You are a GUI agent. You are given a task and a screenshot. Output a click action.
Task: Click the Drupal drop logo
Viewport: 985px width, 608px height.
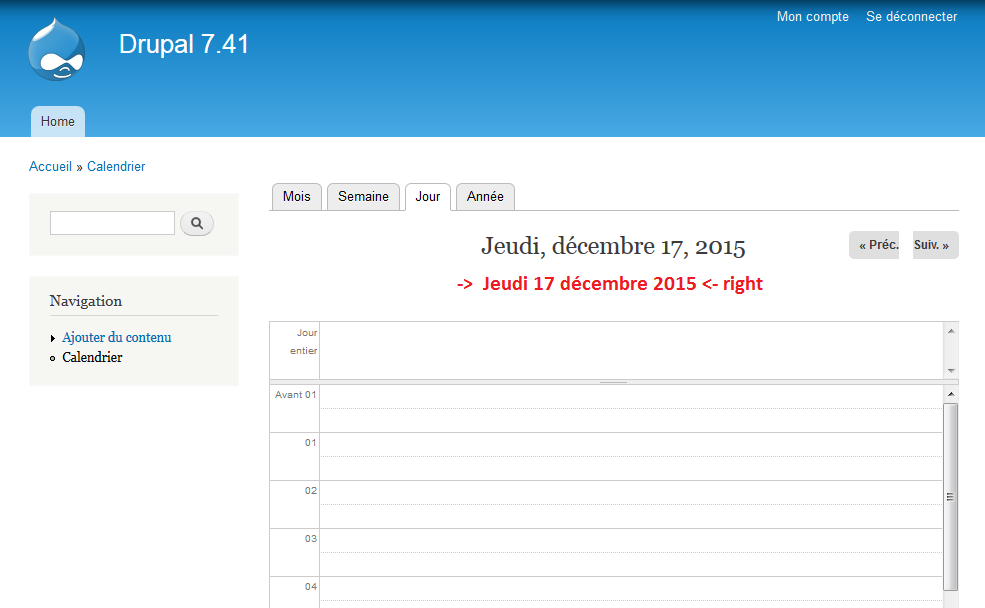click(57, 50)
